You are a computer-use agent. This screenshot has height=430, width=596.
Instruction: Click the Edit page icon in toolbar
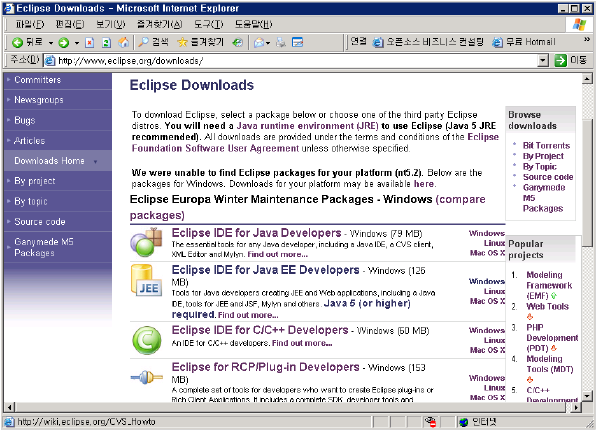298,42
